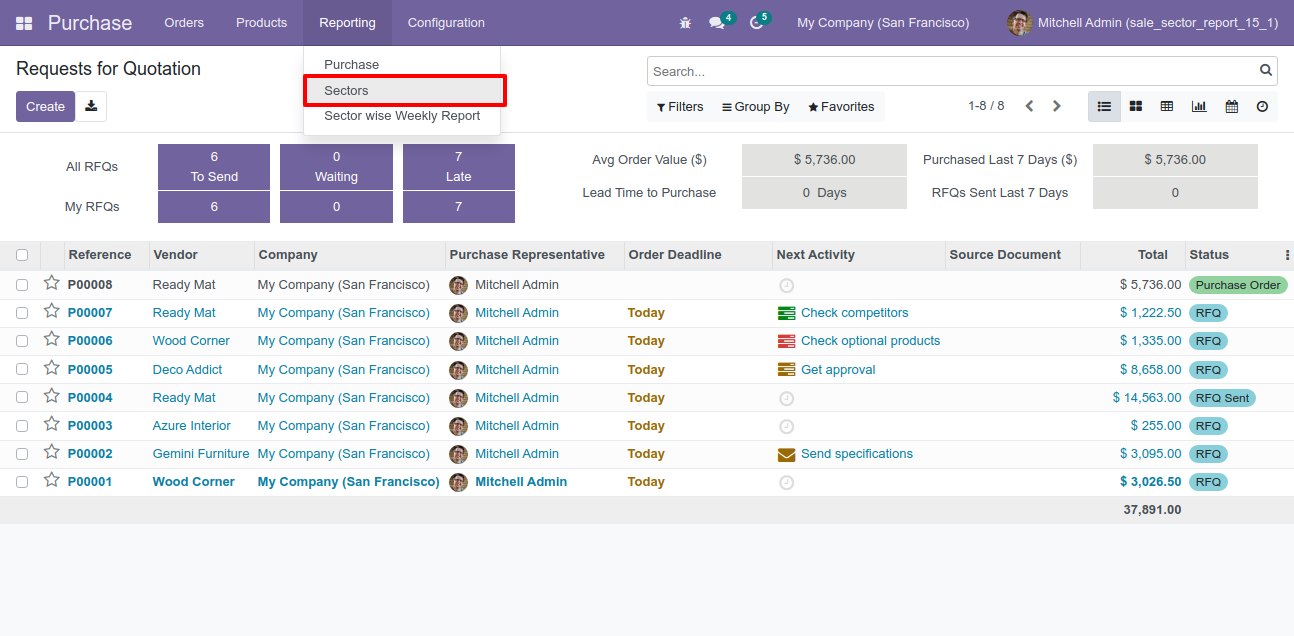The width and height of the screenshot is (1294, 636).
Task: Click the Purchase app title
Action: [90, 23]
